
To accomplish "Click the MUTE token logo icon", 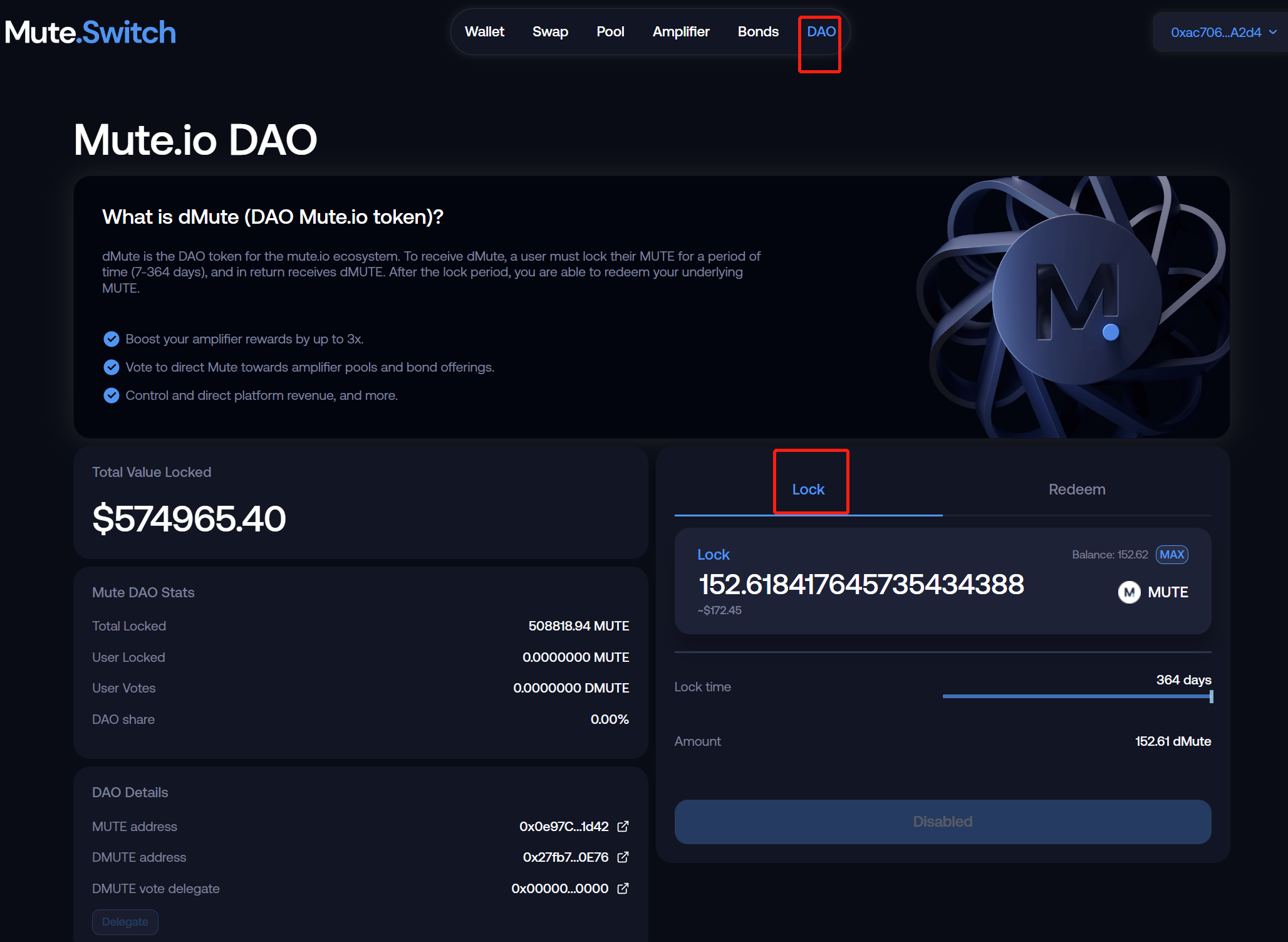I will 1129,592.
